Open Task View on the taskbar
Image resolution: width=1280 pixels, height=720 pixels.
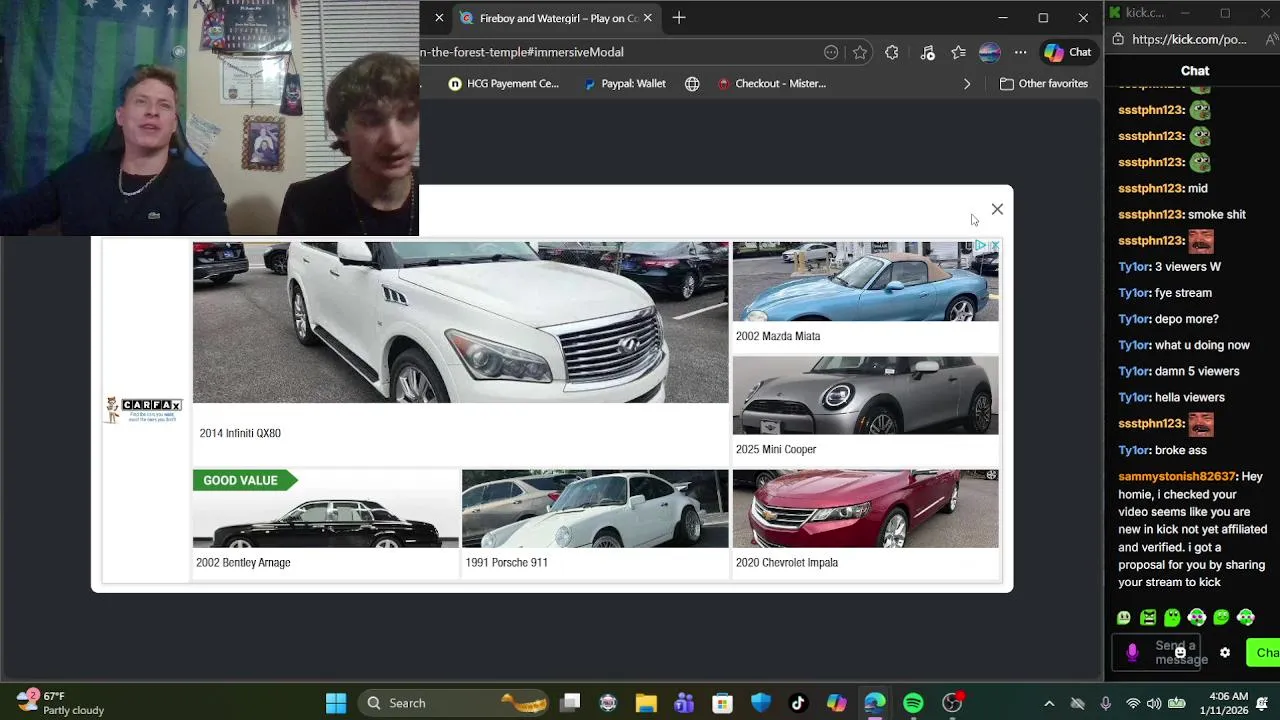570,703
